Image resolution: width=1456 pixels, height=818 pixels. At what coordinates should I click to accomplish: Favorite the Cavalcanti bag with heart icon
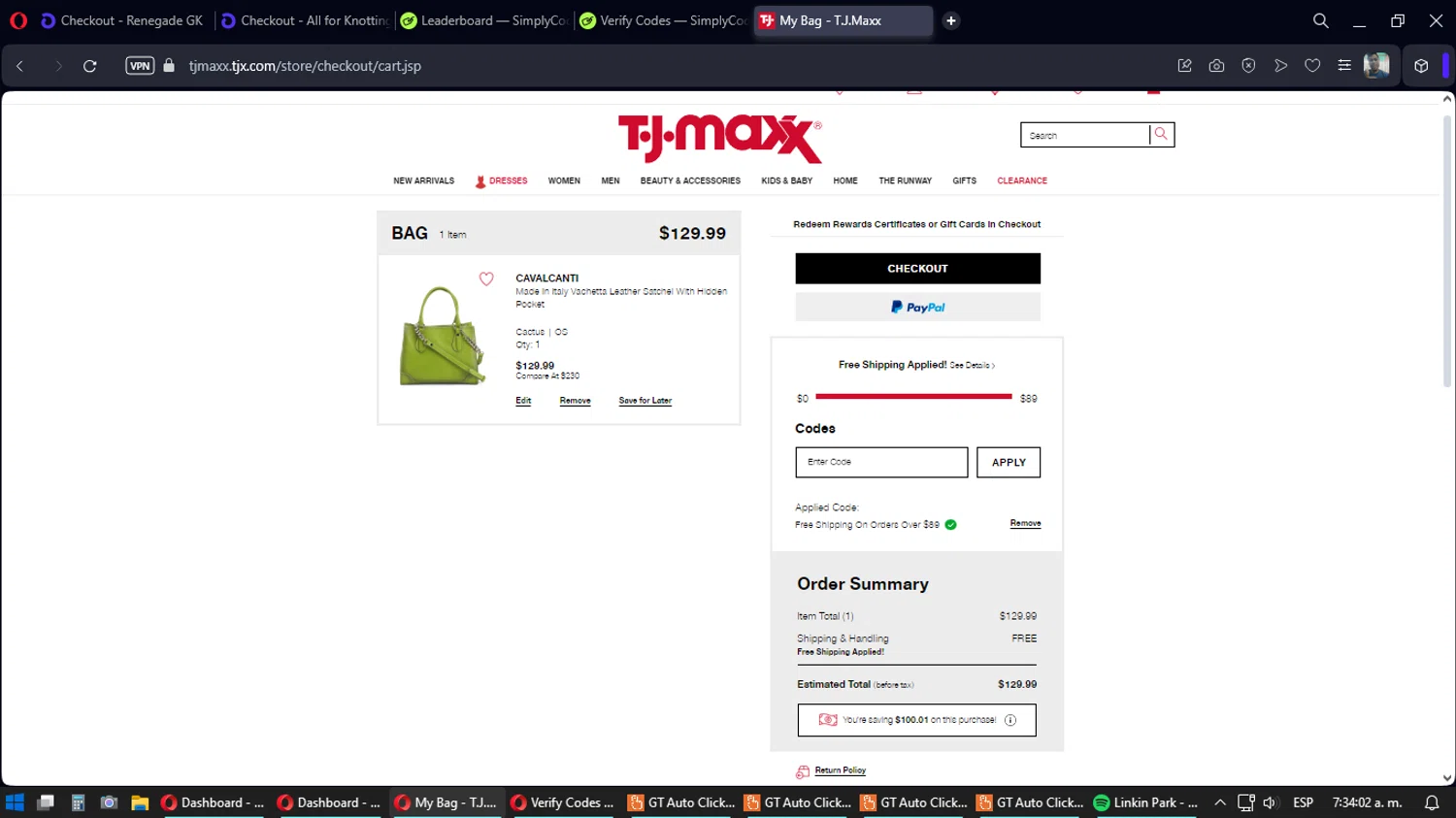[x=486, y=279]
